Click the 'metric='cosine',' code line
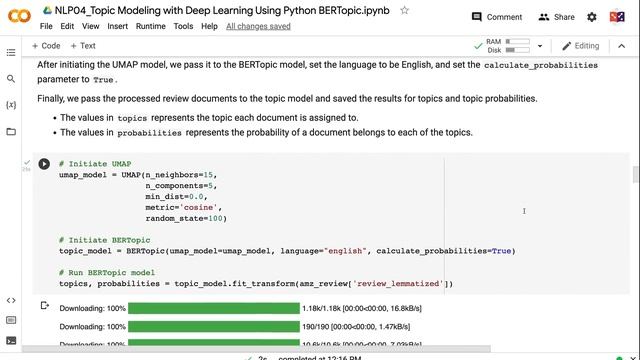 pos(184,207)
